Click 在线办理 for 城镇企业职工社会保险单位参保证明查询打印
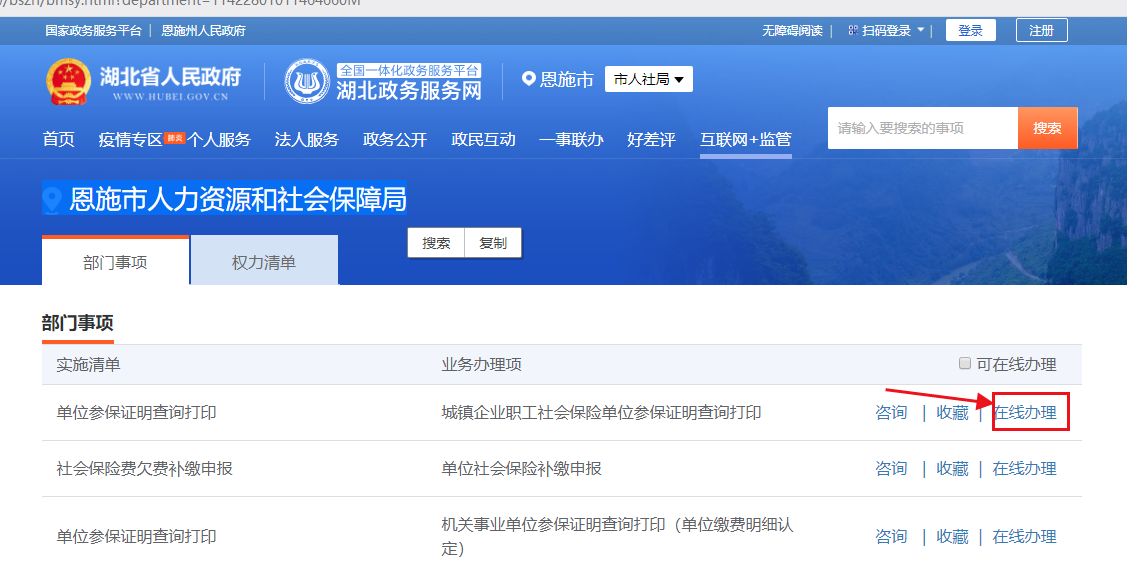This screenshot has height=573, width=1127. [1024, 413]
